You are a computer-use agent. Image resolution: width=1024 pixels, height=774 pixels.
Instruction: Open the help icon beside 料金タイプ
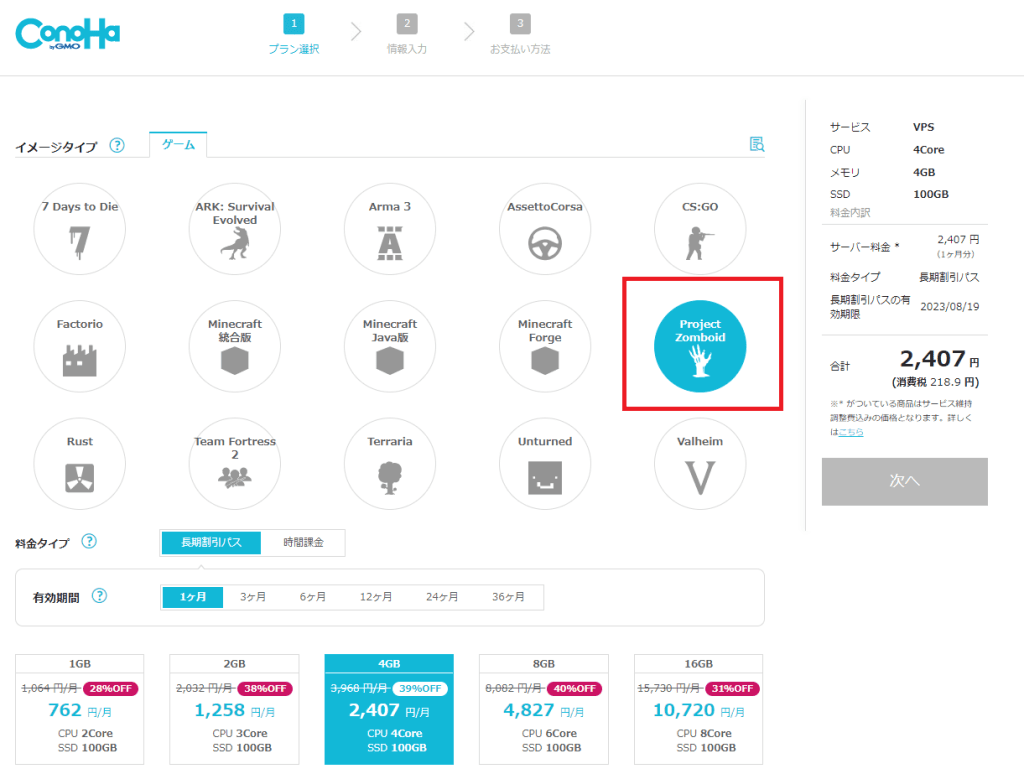coord(89,541)
